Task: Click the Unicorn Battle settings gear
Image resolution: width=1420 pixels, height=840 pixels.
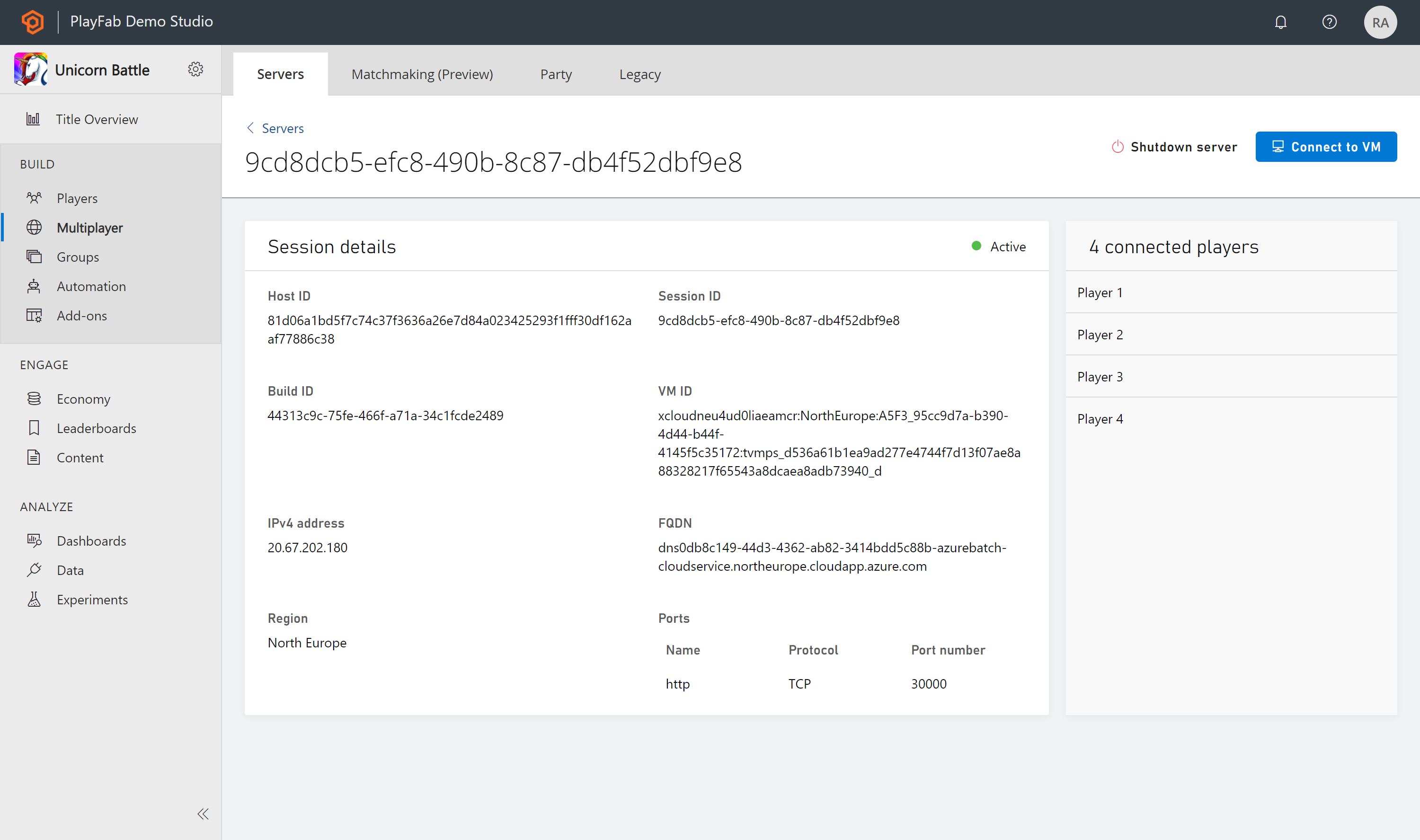Action: [x=195, y=70]
